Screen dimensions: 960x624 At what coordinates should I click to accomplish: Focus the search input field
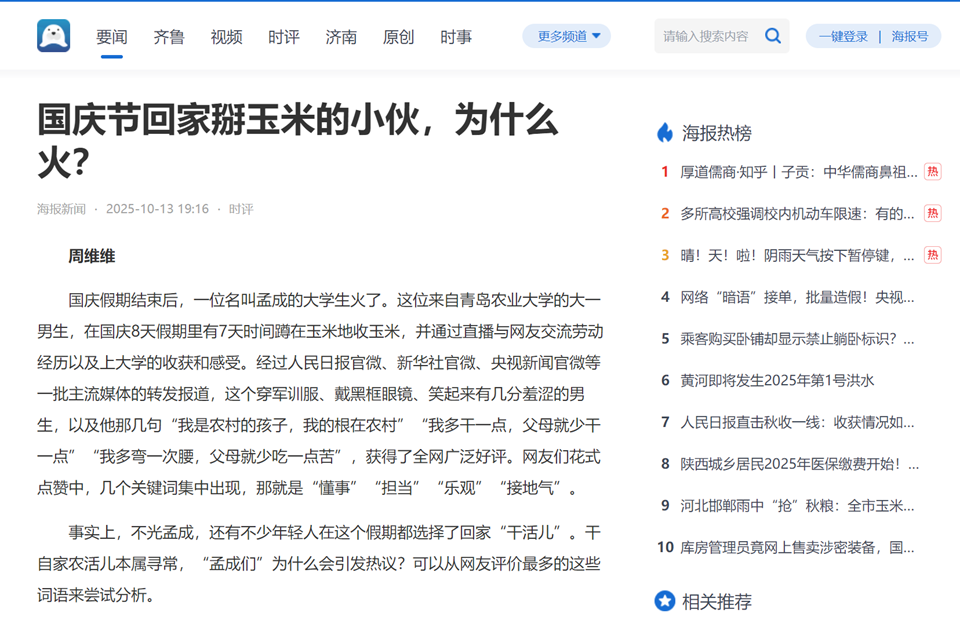[x=707, y=36]
